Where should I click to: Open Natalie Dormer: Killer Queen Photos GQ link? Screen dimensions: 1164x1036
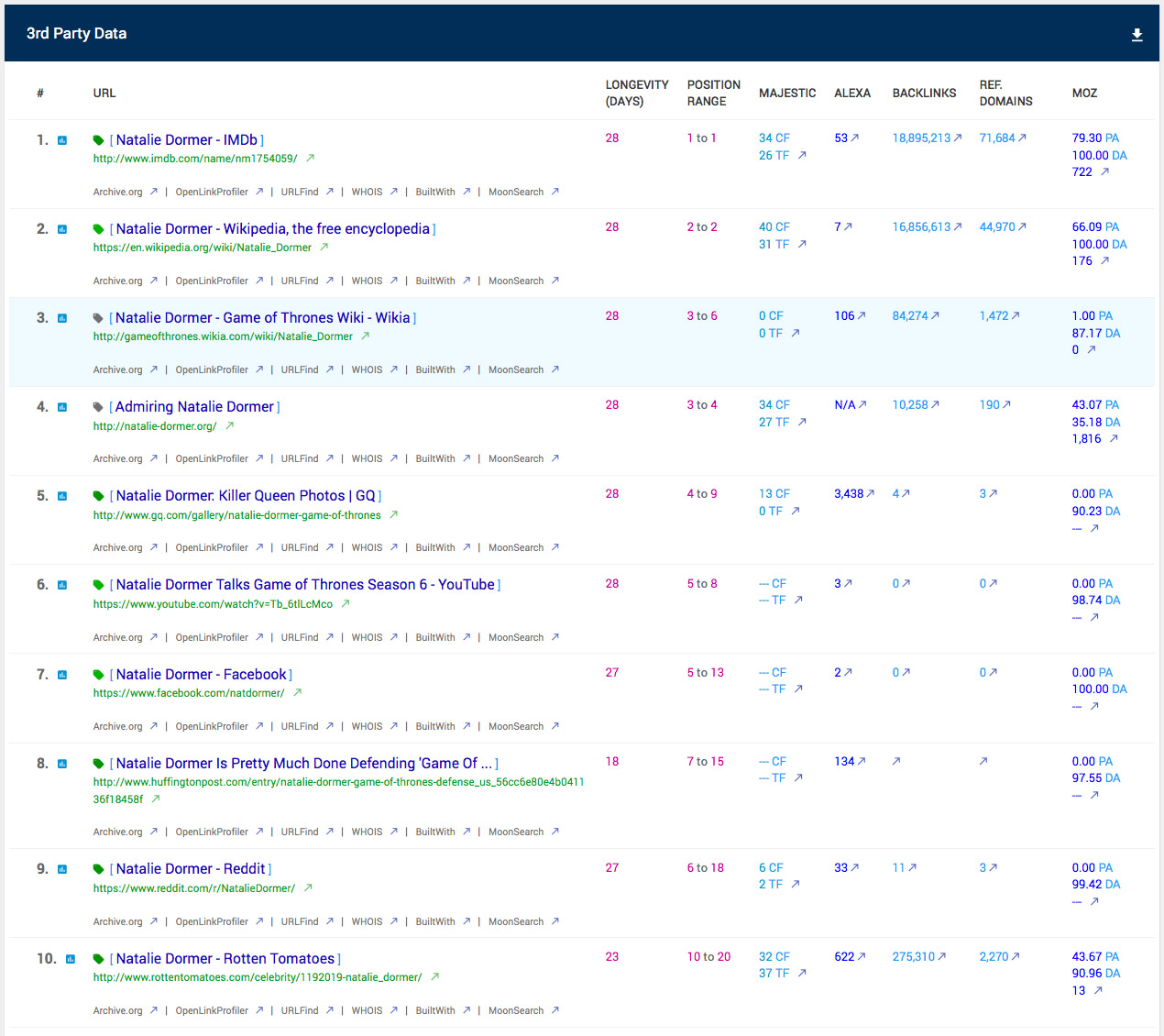point(246,496)
